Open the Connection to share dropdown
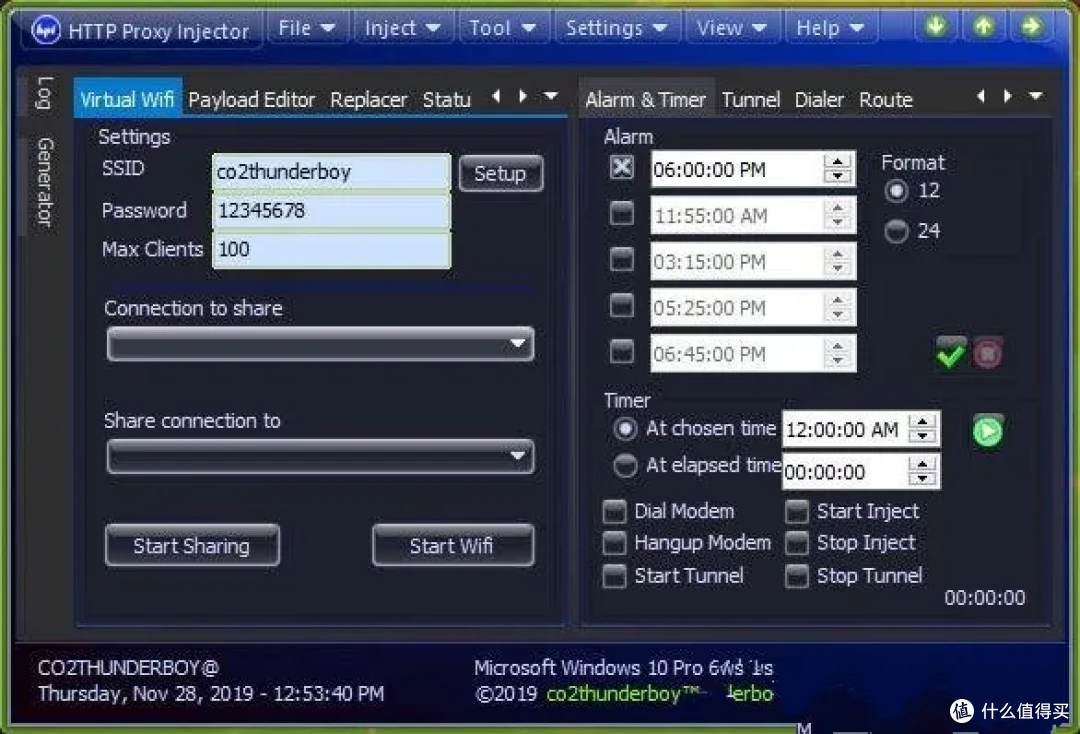This screenshot has width=1080, height=734. 320,344
